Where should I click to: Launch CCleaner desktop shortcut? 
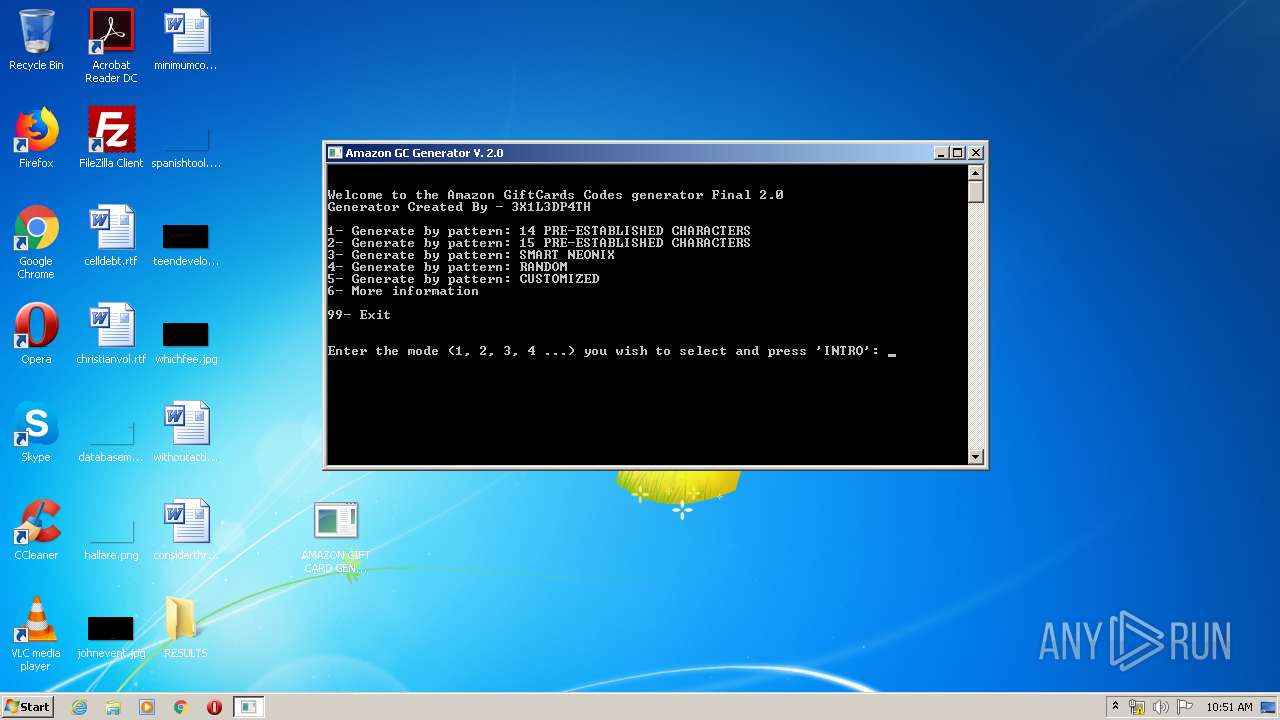(x=36, y=530)
